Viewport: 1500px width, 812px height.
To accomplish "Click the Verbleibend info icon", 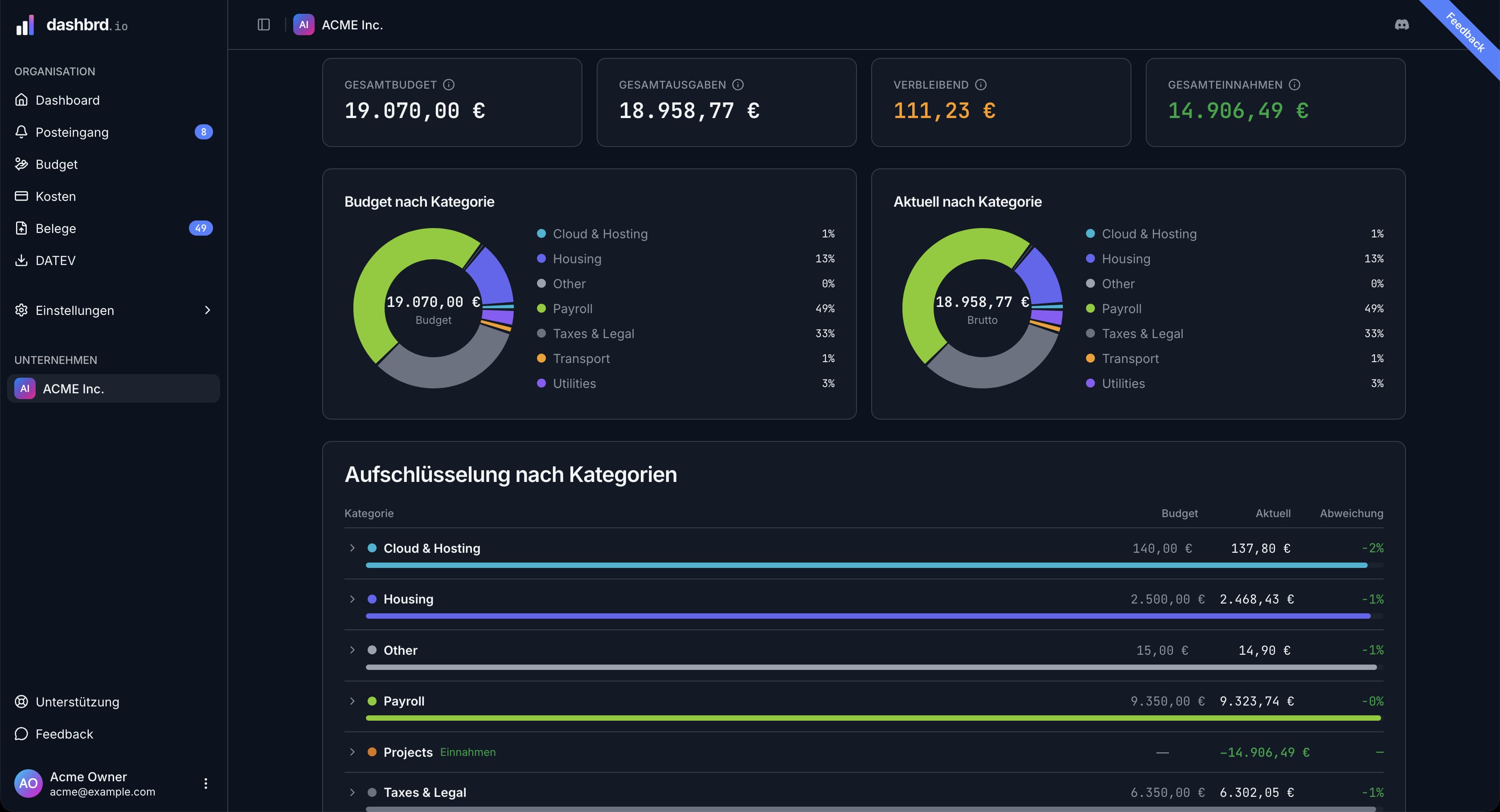I will point(980,85).
